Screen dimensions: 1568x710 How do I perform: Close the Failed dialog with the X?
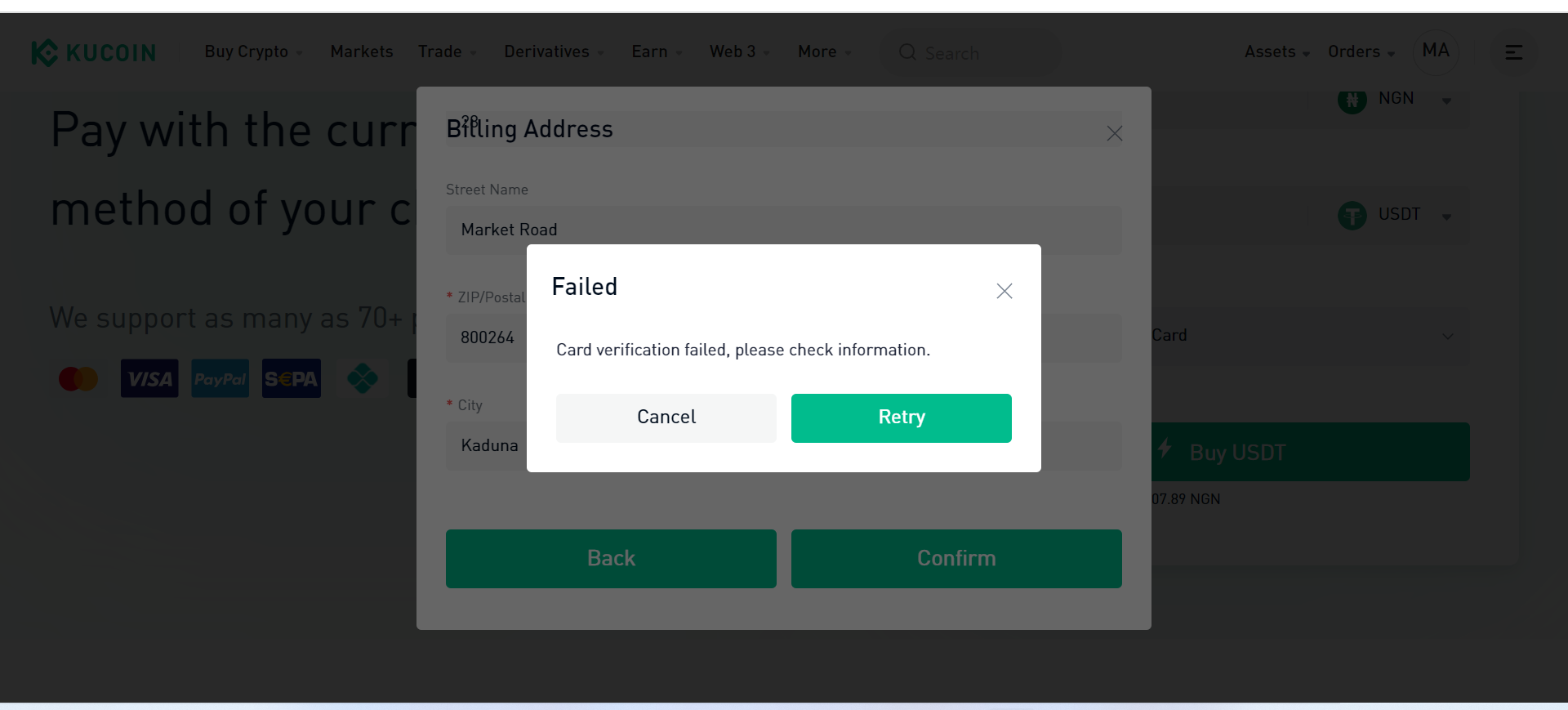(1004, 291)
